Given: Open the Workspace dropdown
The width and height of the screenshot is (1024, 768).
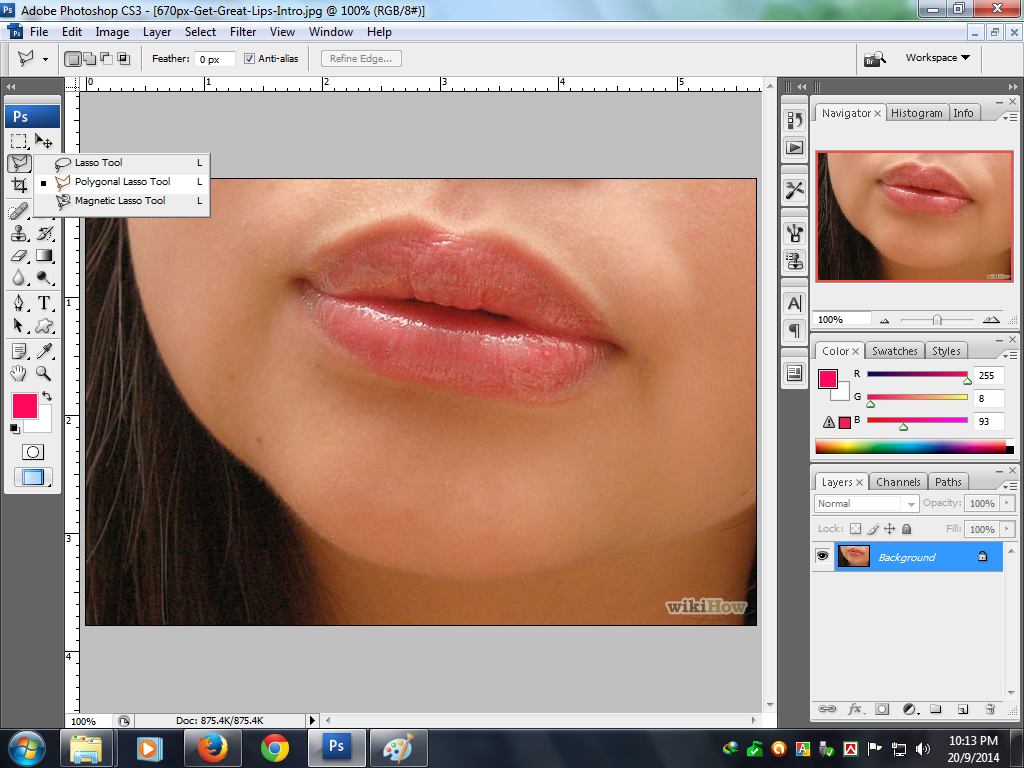Looking at the screenshot, I should pyautogui.click(x=937, y=58).
